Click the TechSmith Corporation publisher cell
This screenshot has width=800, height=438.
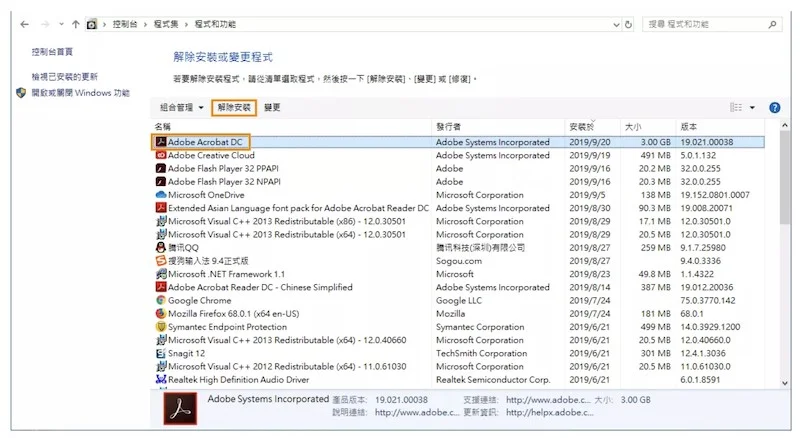coord(481,353)
